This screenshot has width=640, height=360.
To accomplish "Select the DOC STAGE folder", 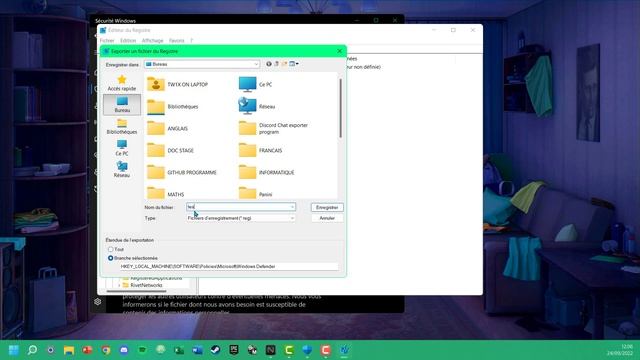I will tap(171, 151).
